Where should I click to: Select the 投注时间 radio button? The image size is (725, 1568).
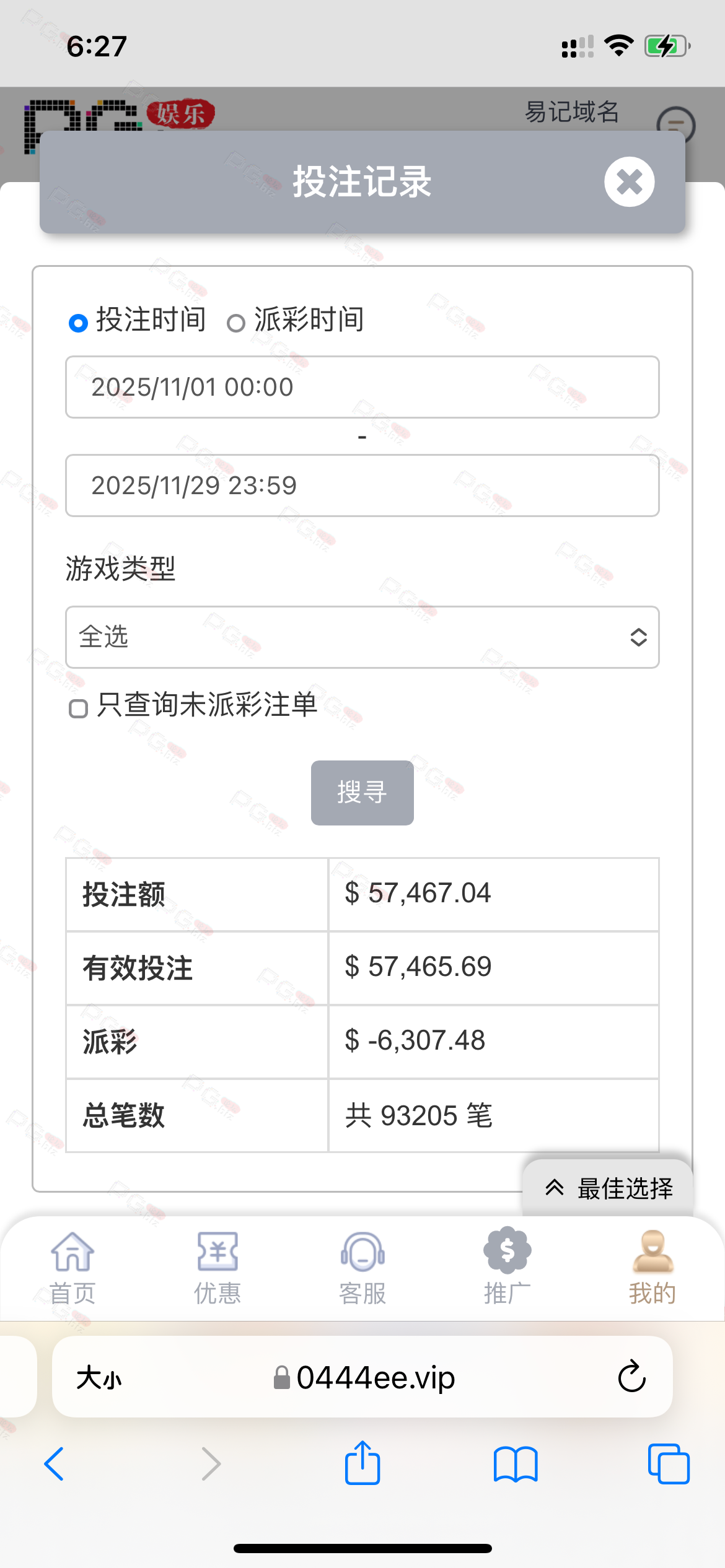pyautogui.click(x=78, y=323)
